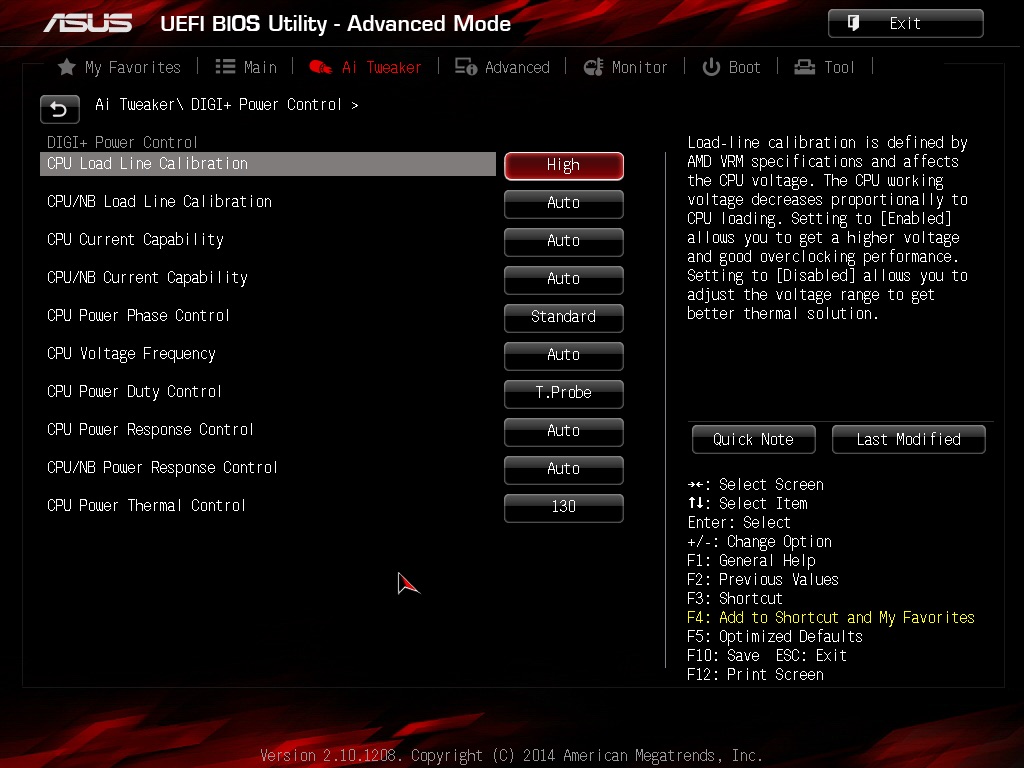Select the CPU/NB Load Line Calibration label
This screenshot has height=768, width=1024.
pyautogui.click(x=159, y=202)
